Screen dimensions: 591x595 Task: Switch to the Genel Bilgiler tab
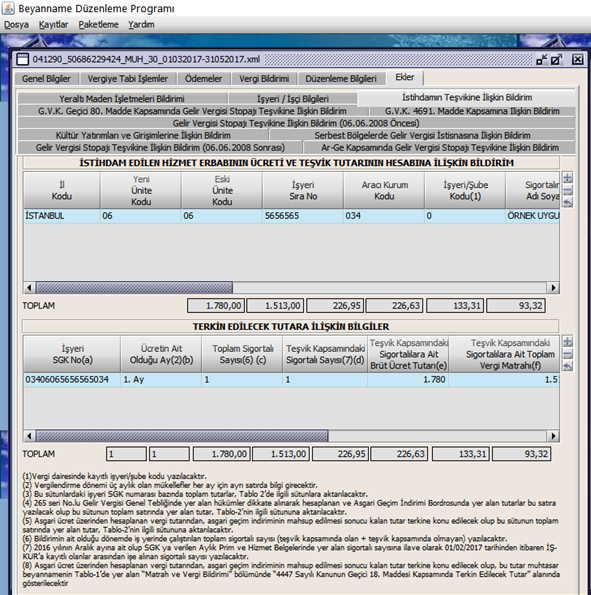(x=46, y=79)
